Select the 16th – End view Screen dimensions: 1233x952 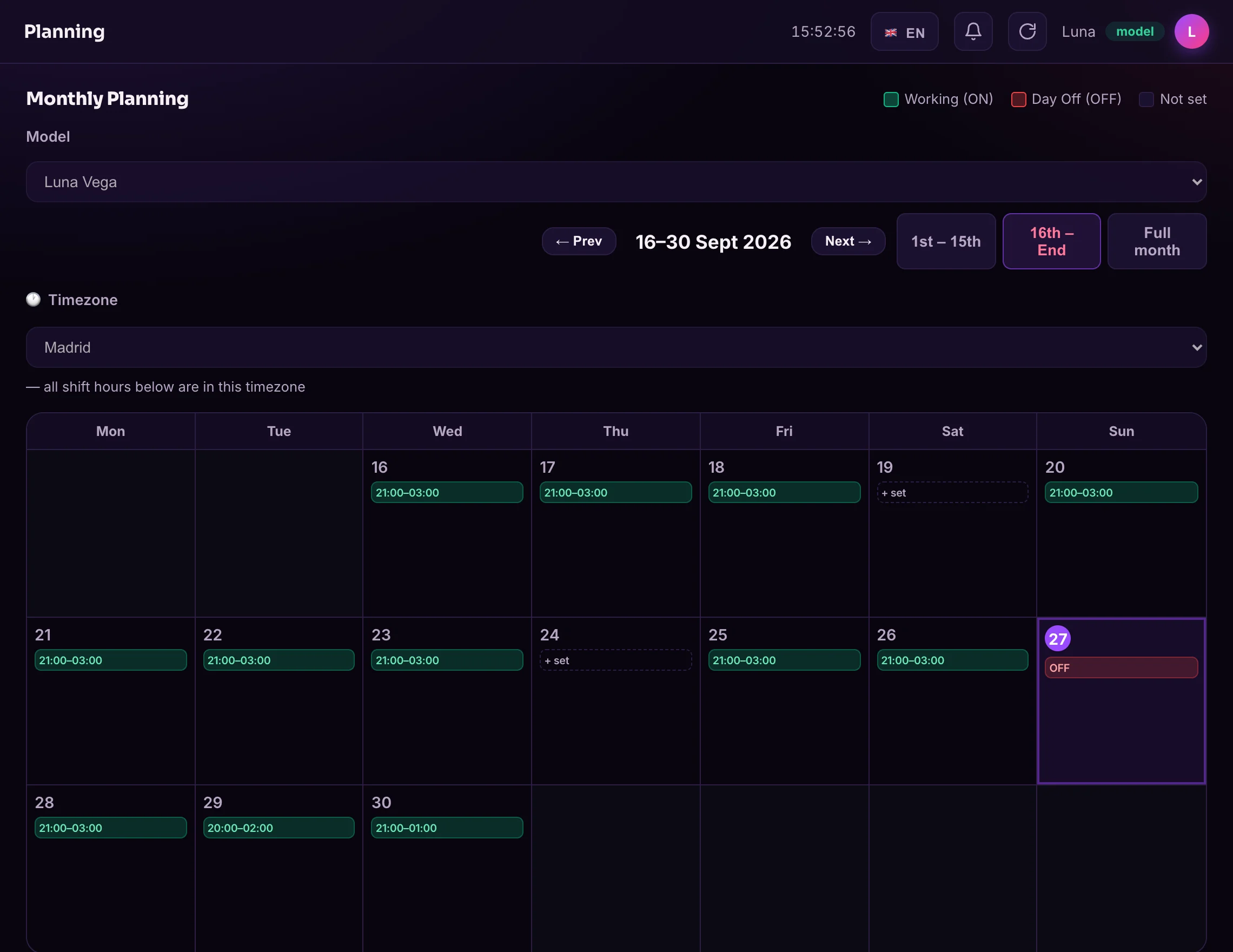point(1051,241)
